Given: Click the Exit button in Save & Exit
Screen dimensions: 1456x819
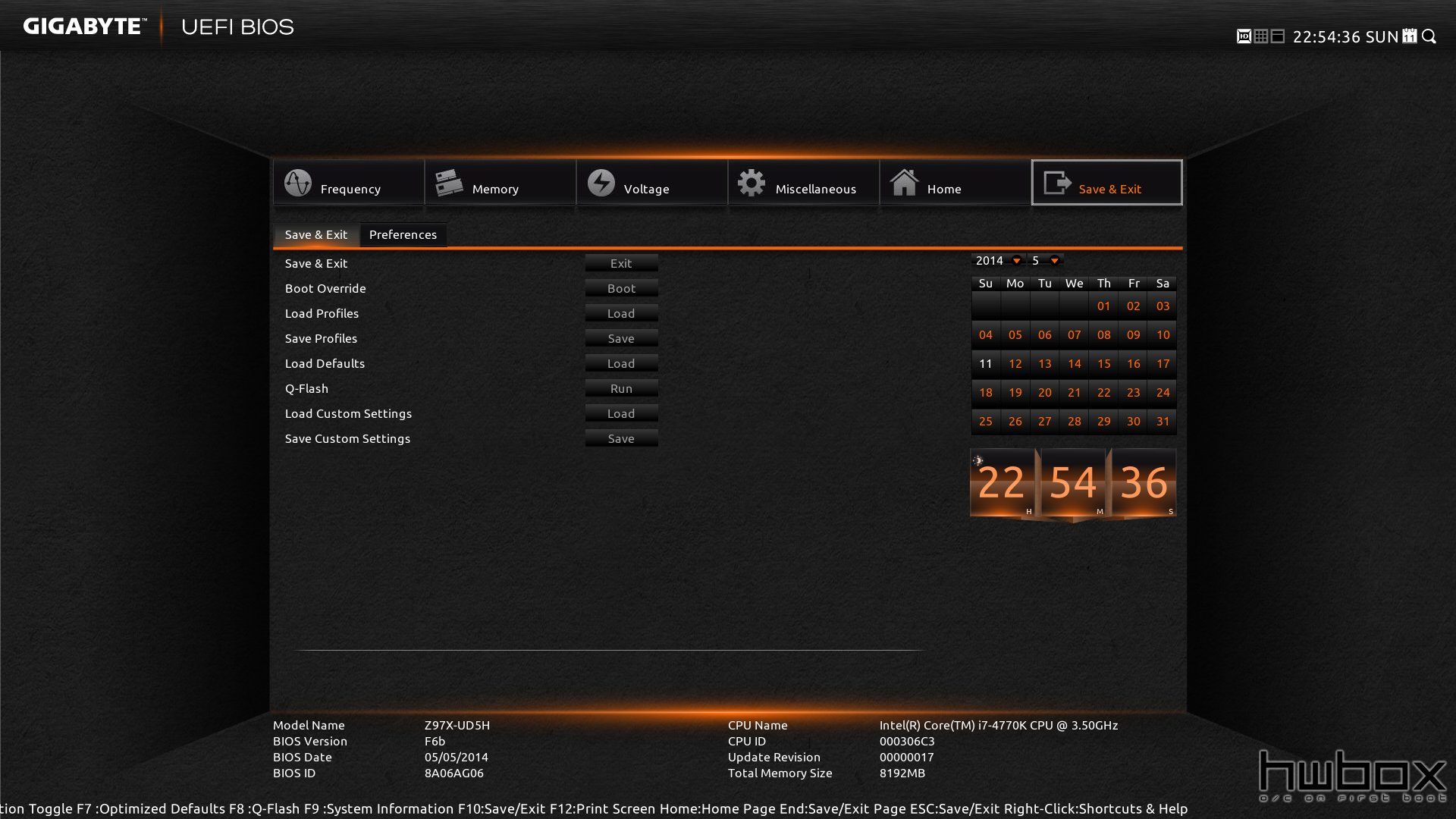Looking at the screenshot, I should pyautogui.click(x=621, y=263).
